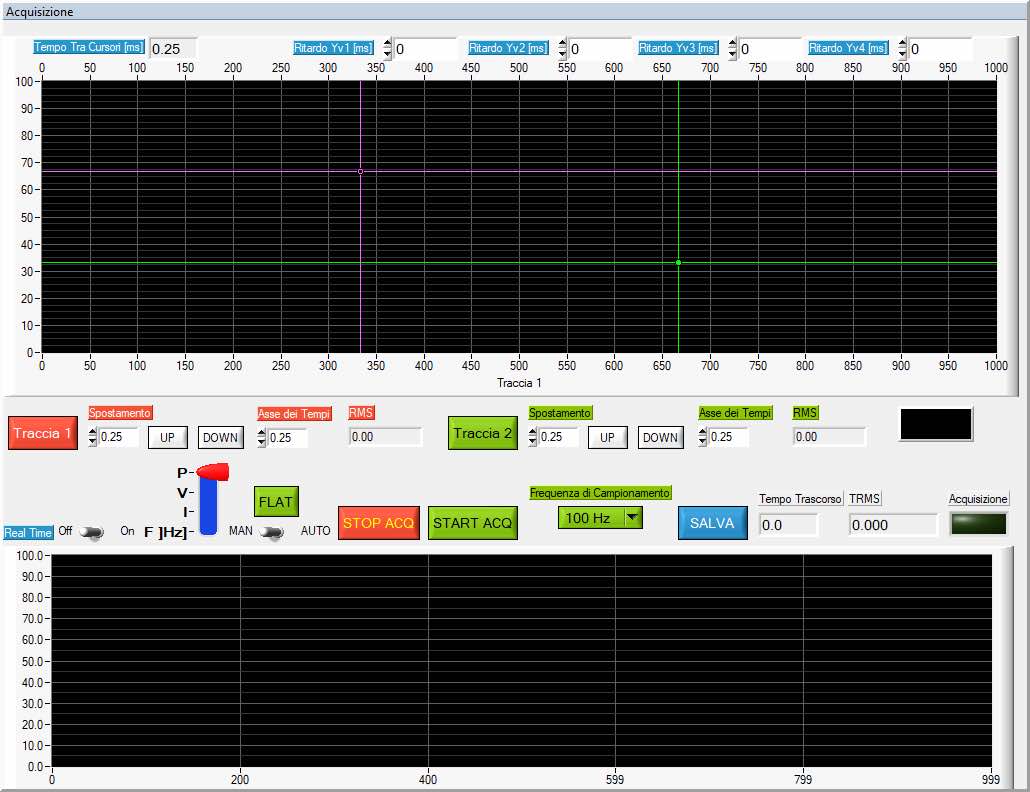Click the green Traccia 2 button
The image size is (1030, 792).
coord(482,433)
